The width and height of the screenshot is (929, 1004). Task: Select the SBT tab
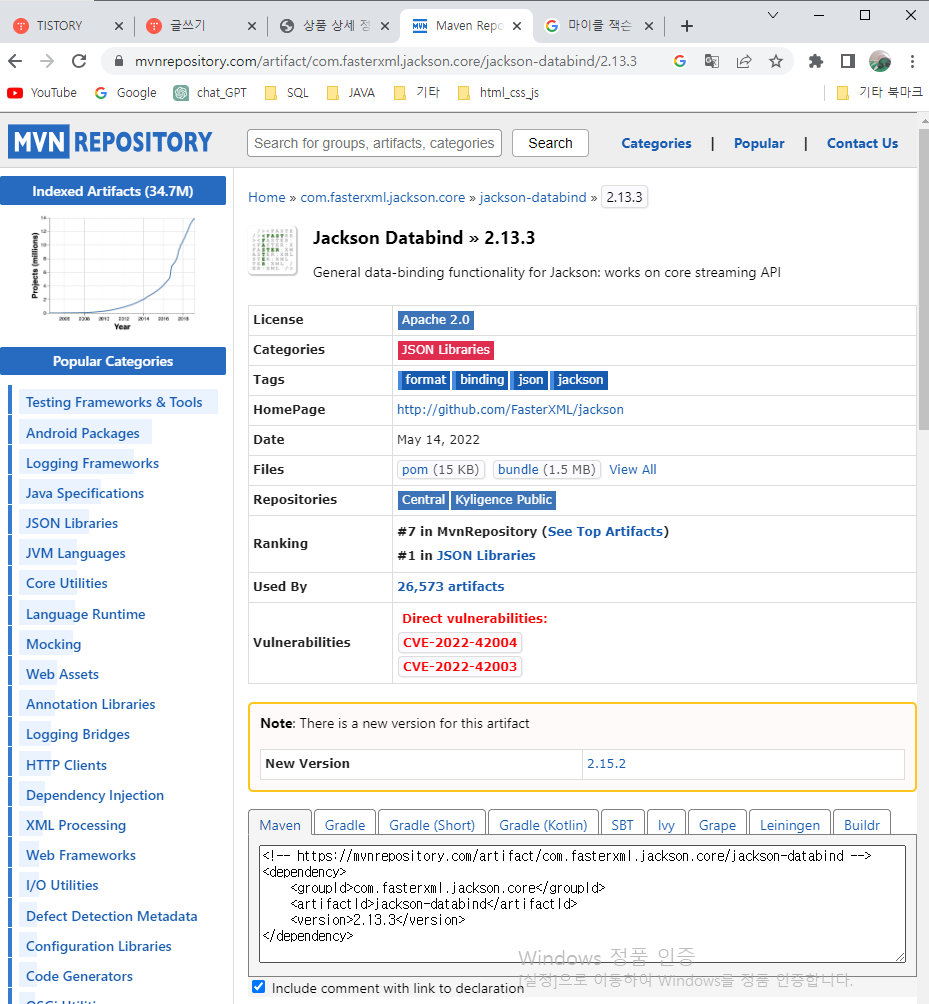pos(622,825)
